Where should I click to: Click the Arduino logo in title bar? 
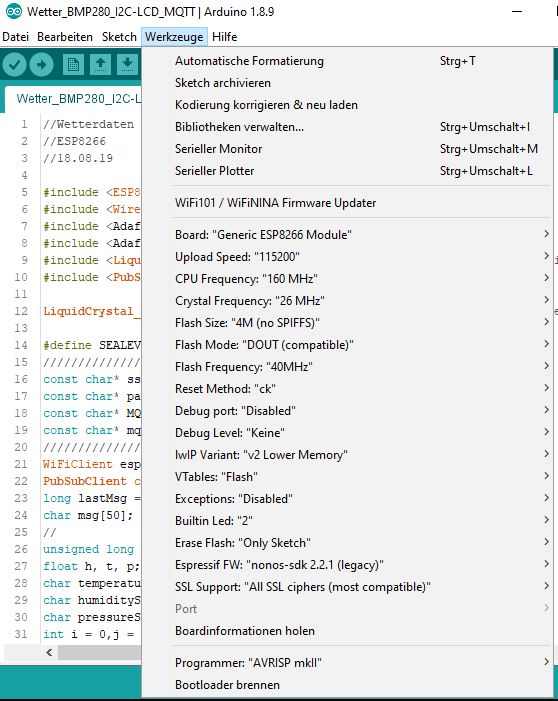click(13, 12)
